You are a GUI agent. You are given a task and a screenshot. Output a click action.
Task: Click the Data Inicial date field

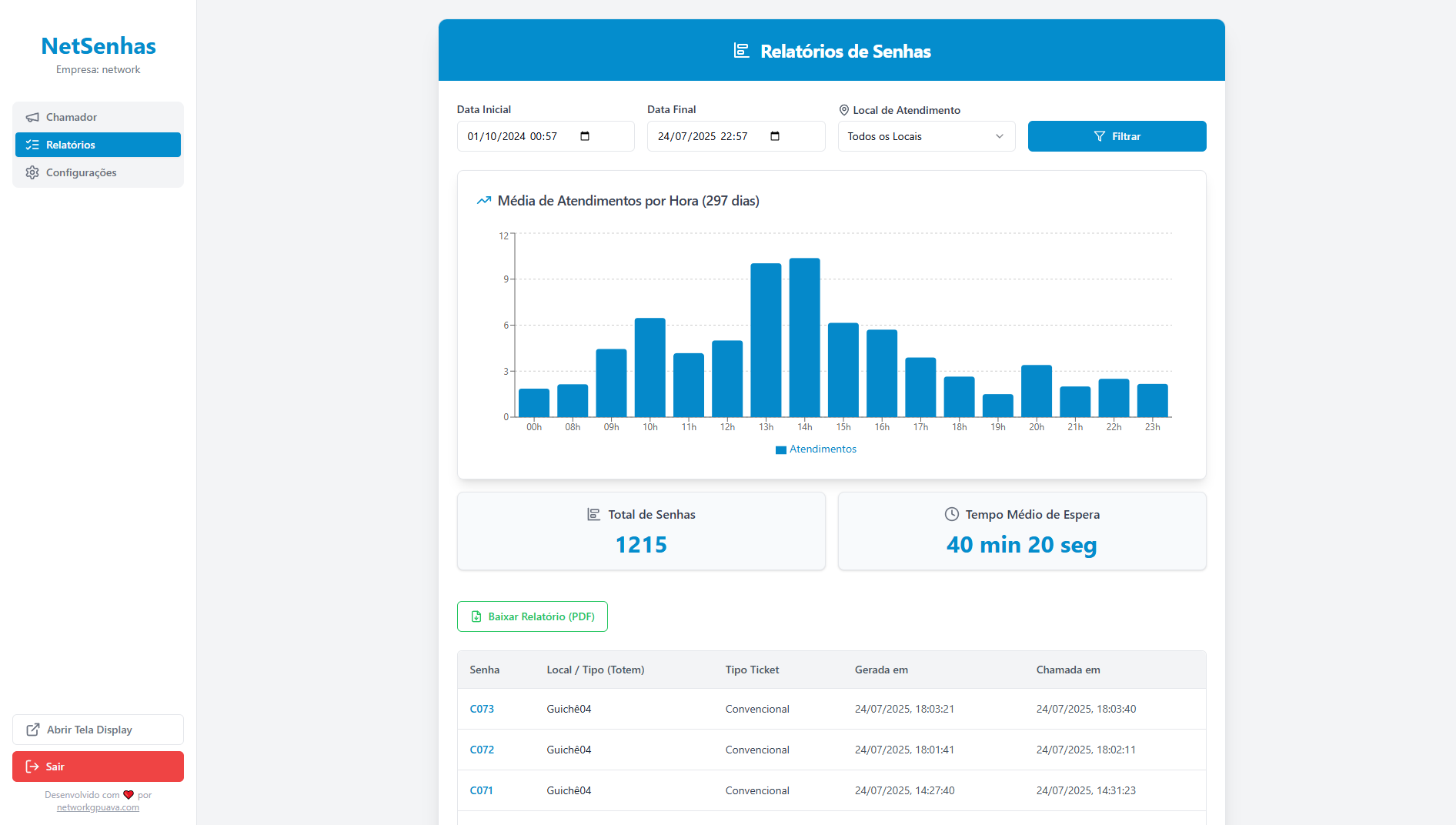546,136
